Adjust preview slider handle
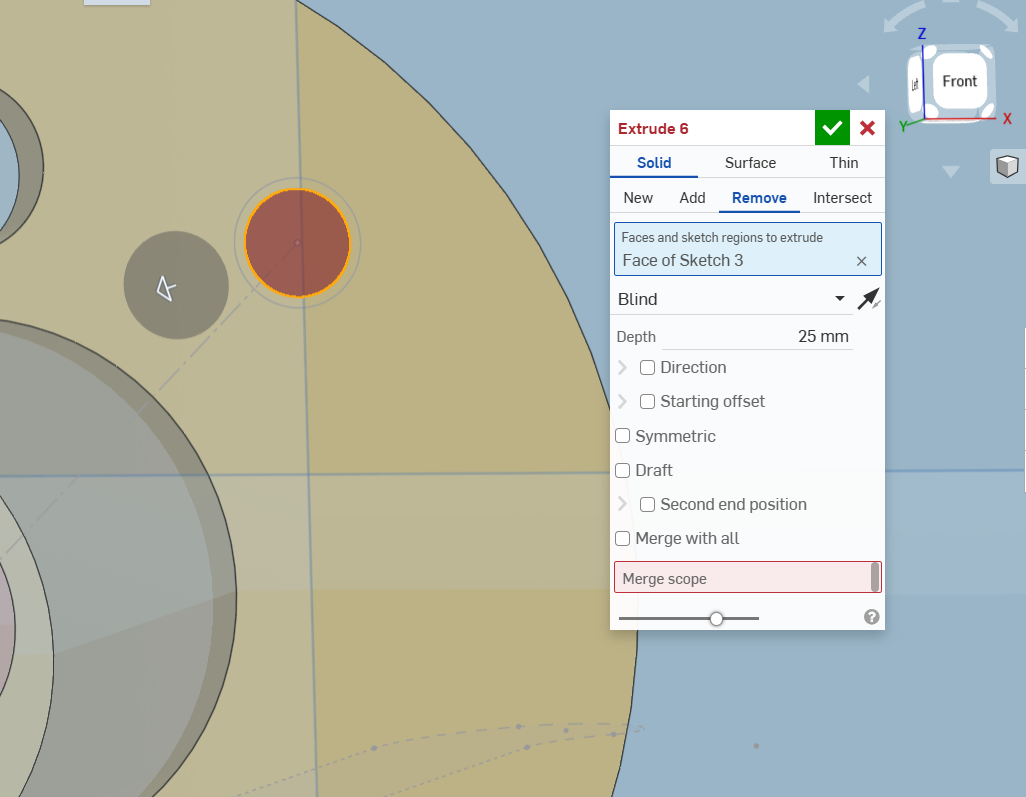Viewport: 1026px width, 797px height. pyautogui.click(x=716, y=618)
